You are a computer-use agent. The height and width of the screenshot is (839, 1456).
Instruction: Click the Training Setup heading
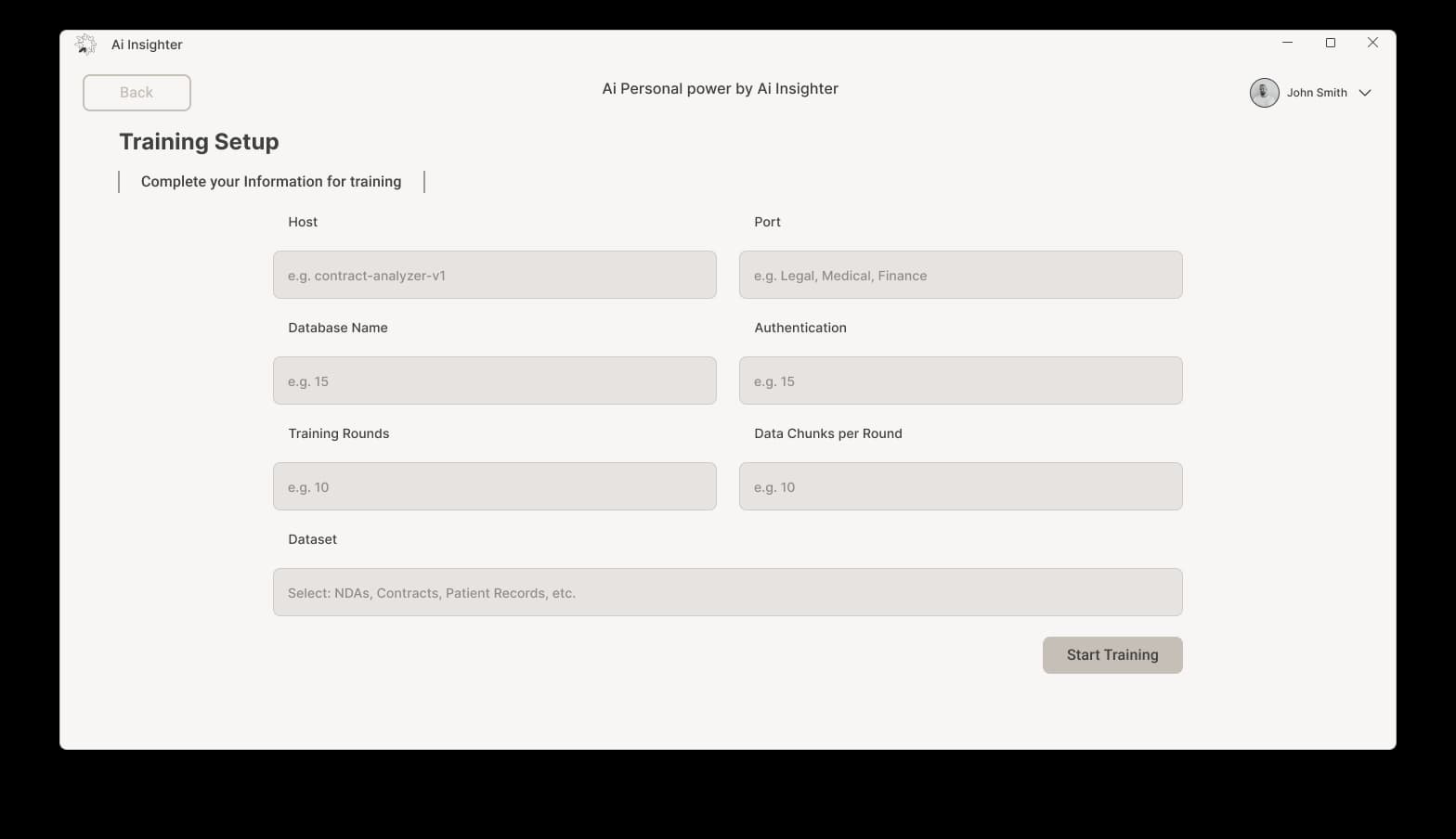(x=199, y=142)
